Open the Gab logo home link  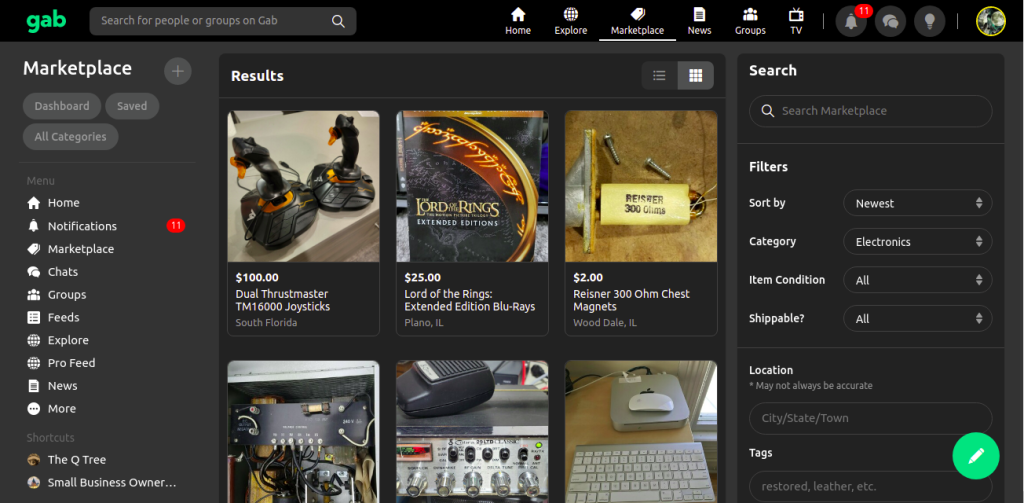[x=46, y=21]
